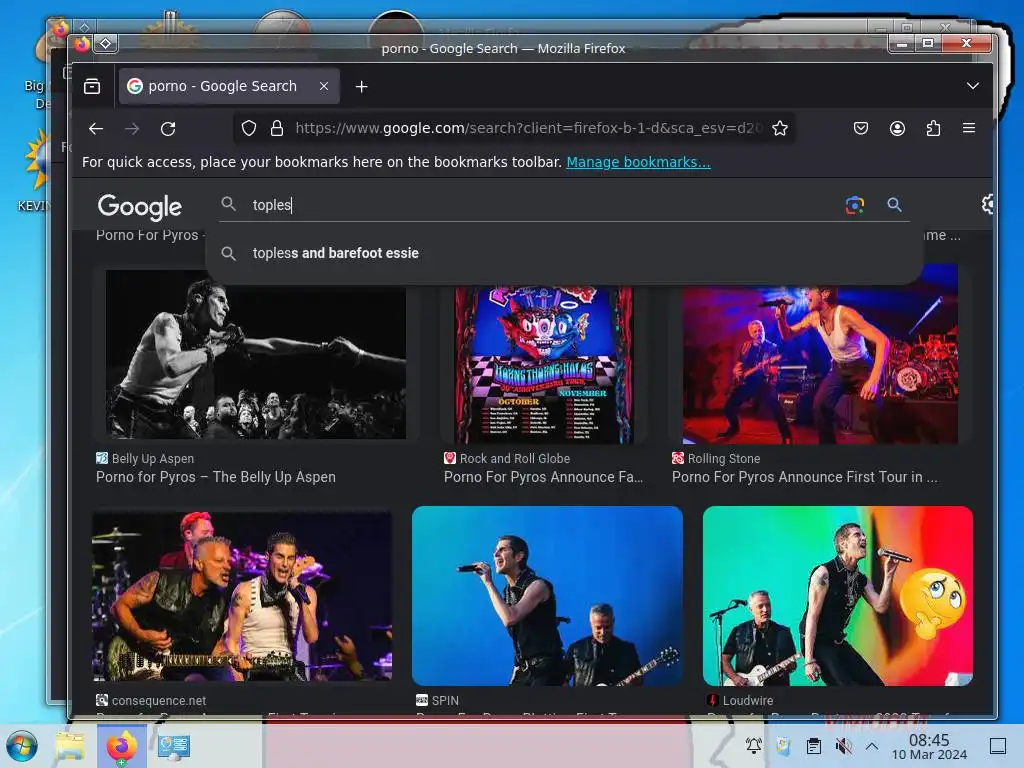Open the extensions puzzle-piece menu
Viewport: 1024px width, 768px height.
[x=933, y=128]
